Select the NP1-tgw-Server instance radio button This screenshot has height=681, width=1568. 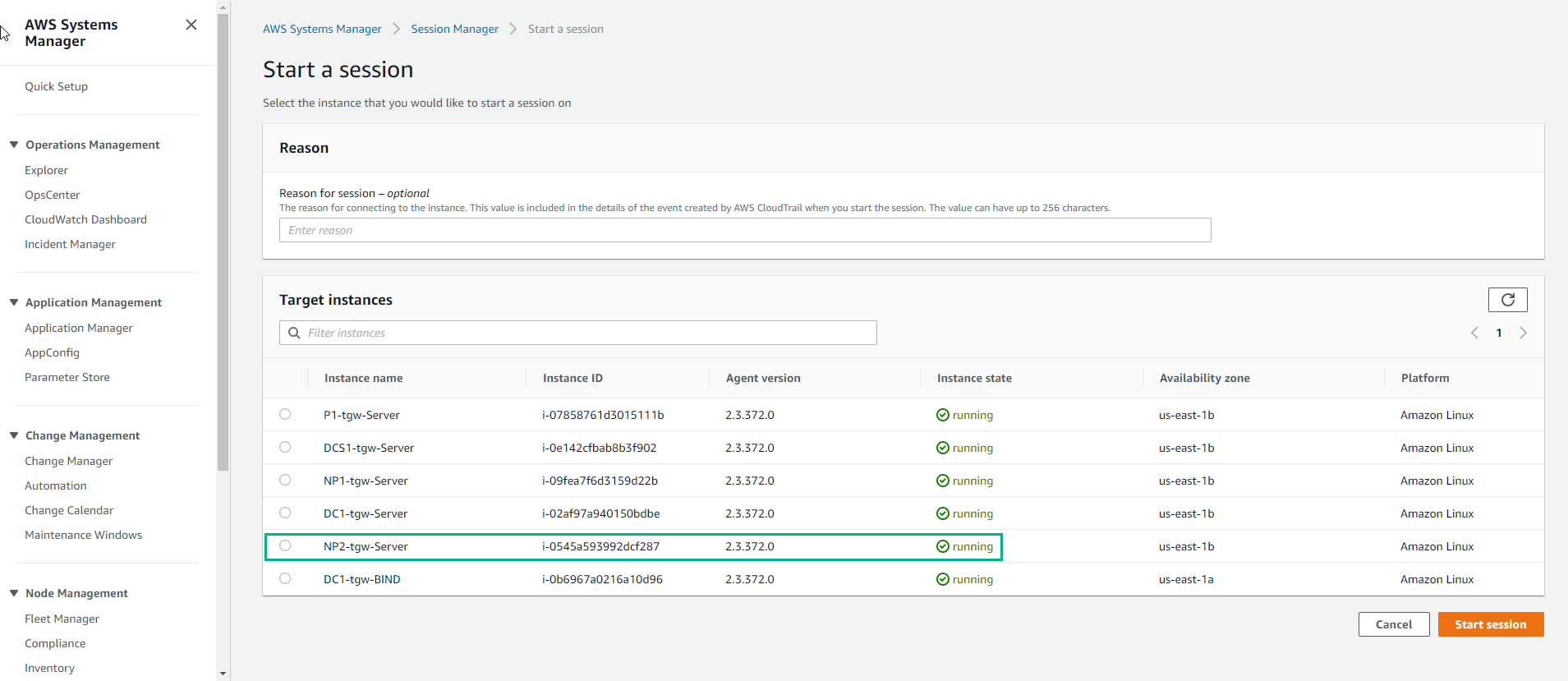pos(285,480)
